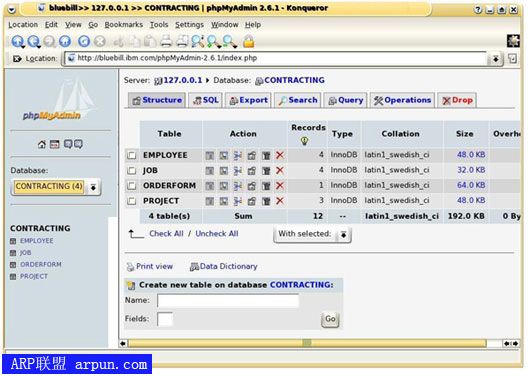Click the Check All link

click(x=166, y=234)
